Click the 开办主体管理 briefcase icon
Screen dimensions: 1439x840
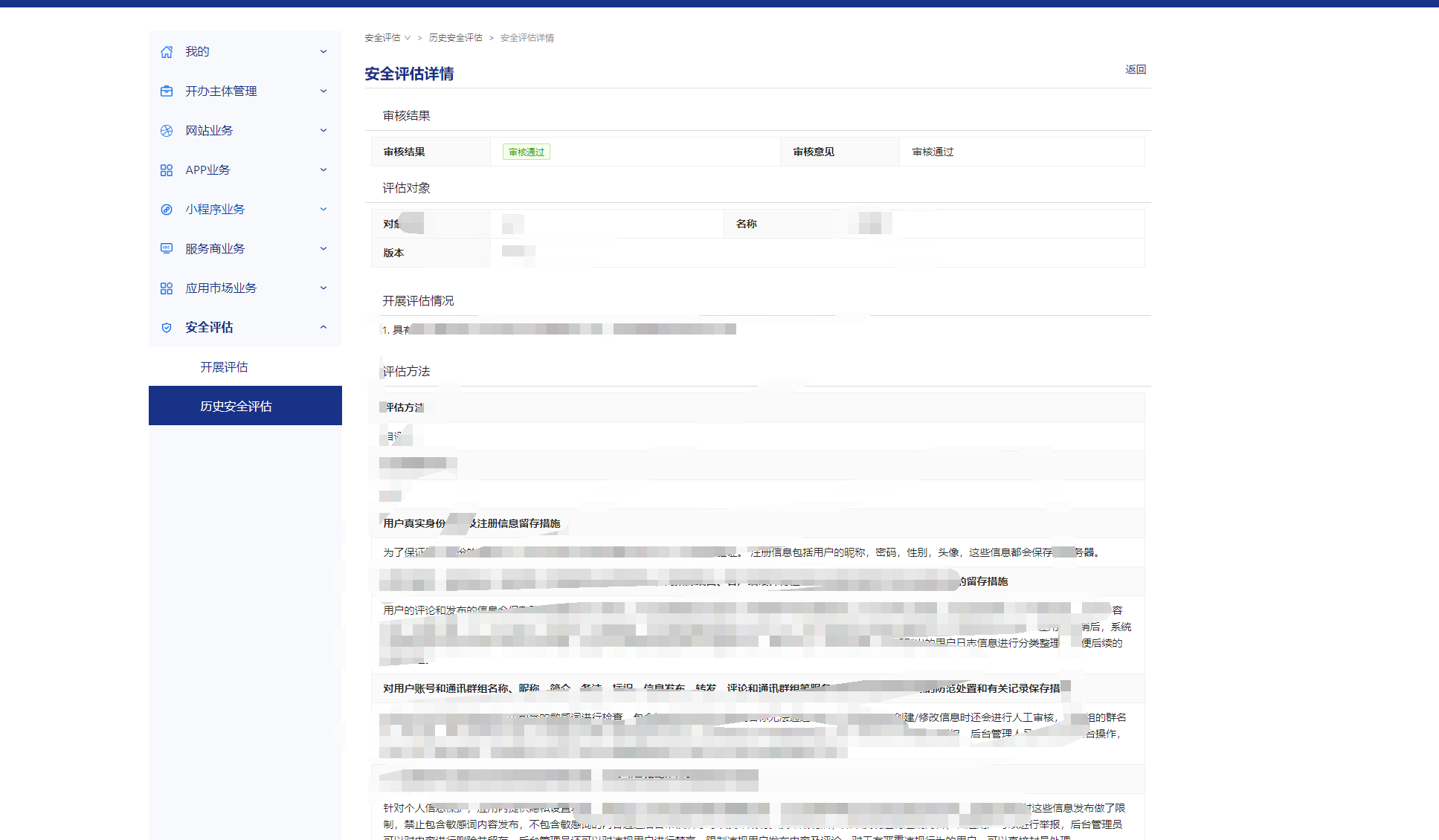167,91
